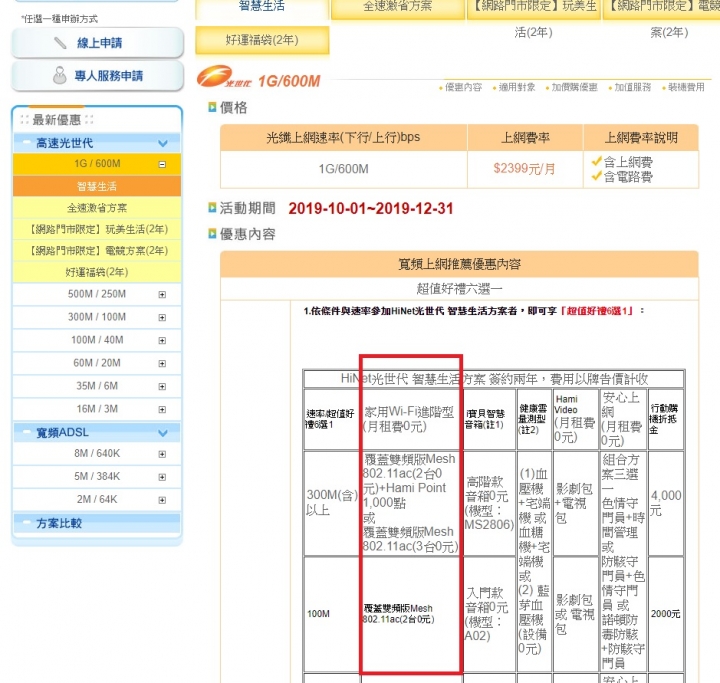The width and height of the screenshot is (720, 683).
Task: Jump to the 優惠內容 anchor link
Action: pyautogui.click(x=463, y=87)
